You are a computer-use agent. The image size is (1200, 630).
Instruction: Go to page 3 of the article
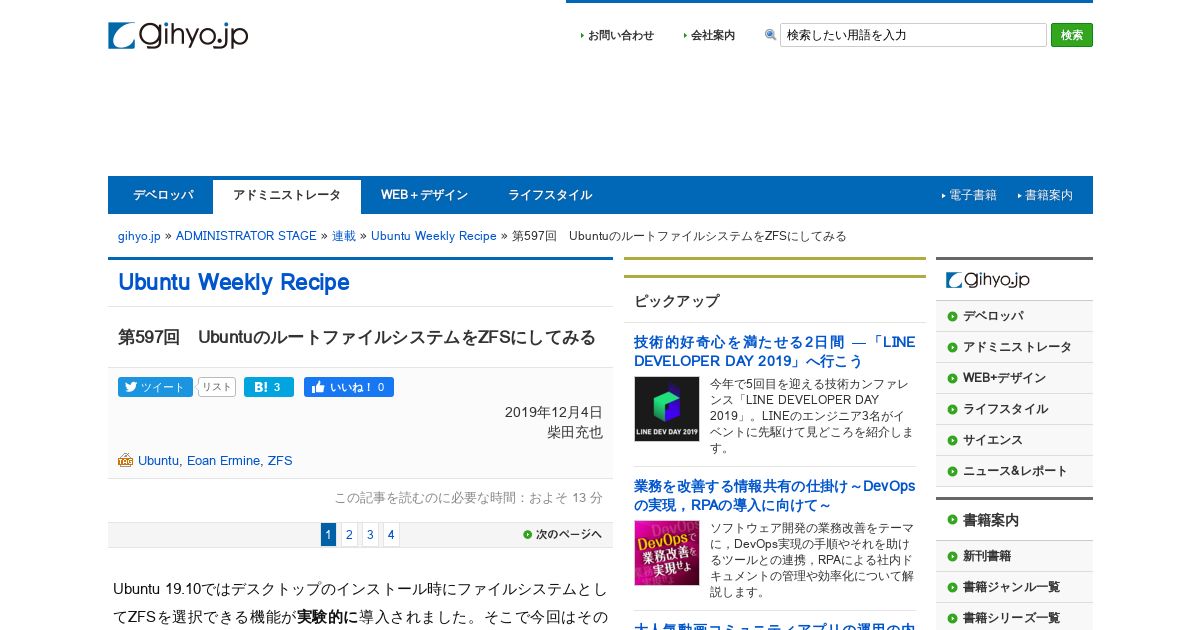(370, 534)
